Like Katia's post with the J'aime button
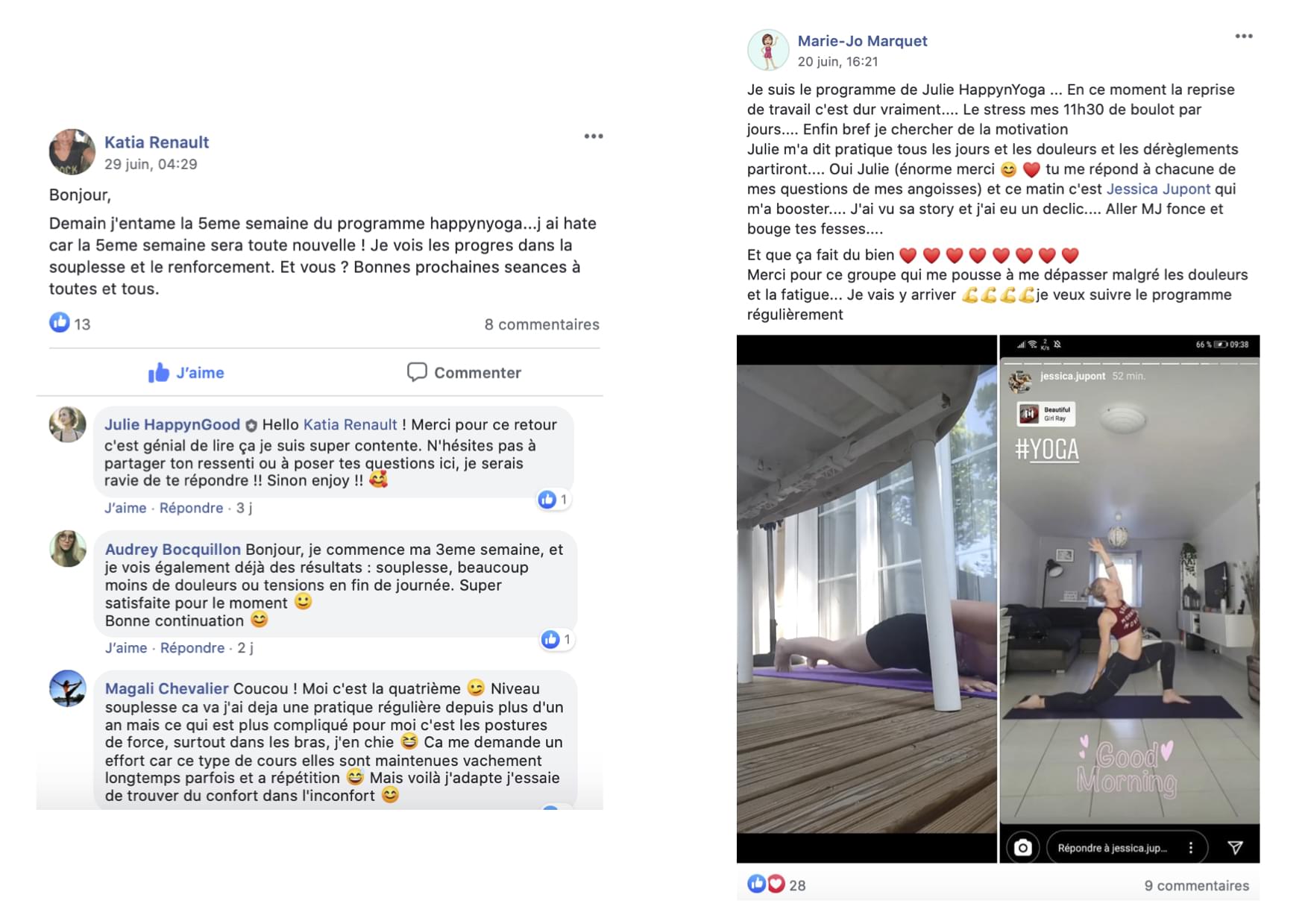 click(186, 372)
